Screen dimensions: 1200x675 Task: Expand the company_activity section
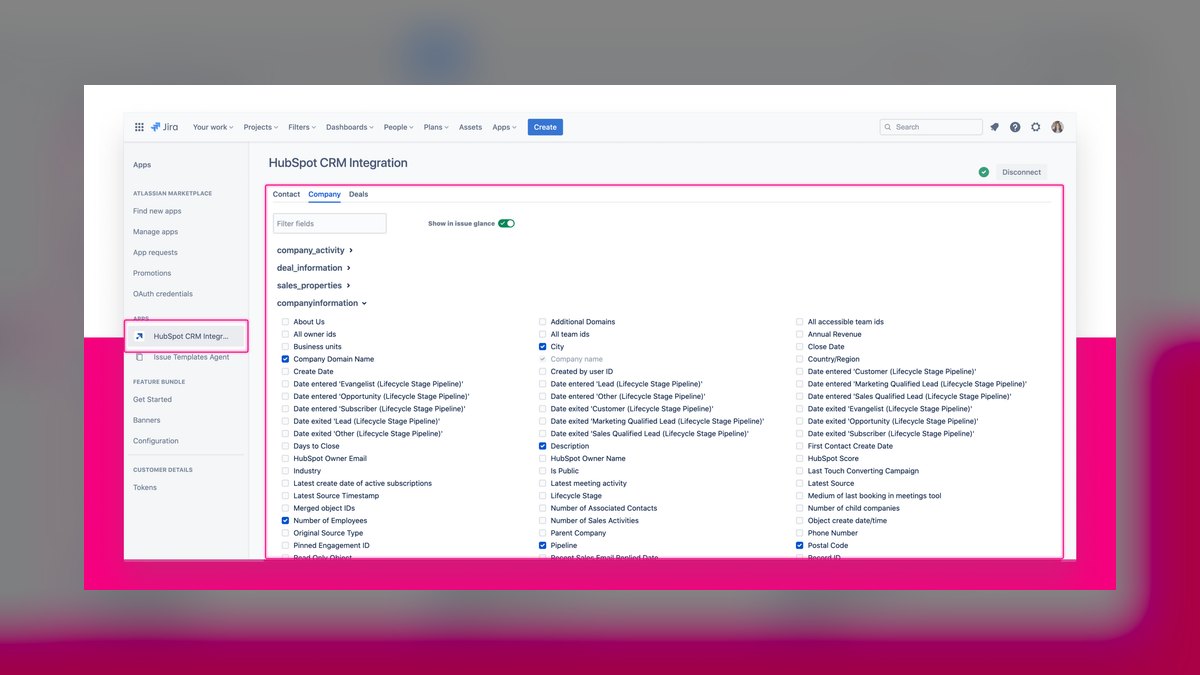tap(315, 250)
